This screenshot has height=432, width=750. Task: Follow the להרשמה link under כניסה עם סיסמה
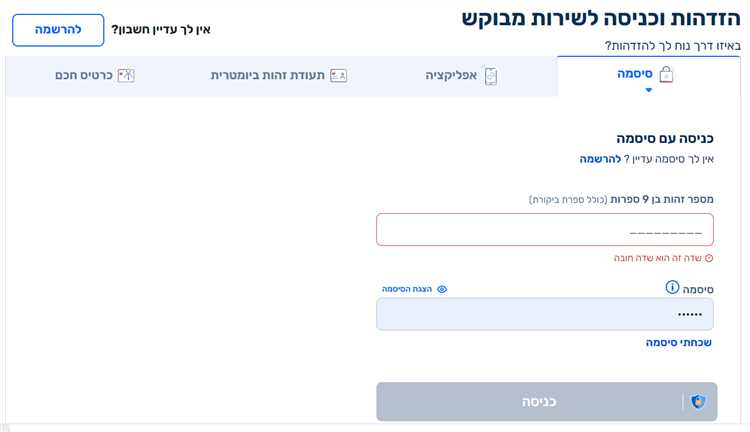coord(600,159)
